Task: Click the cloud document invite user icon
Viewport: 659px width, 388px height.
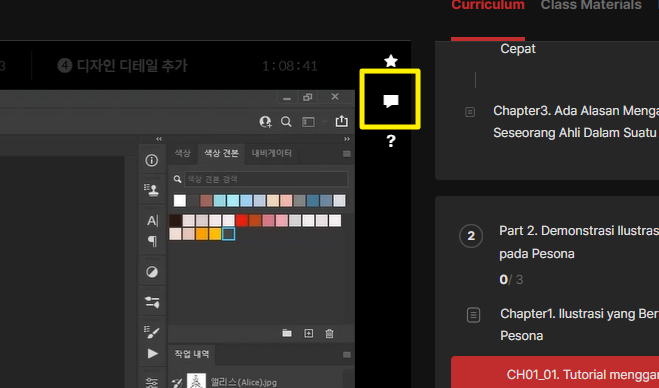Action: coord(266,122)
